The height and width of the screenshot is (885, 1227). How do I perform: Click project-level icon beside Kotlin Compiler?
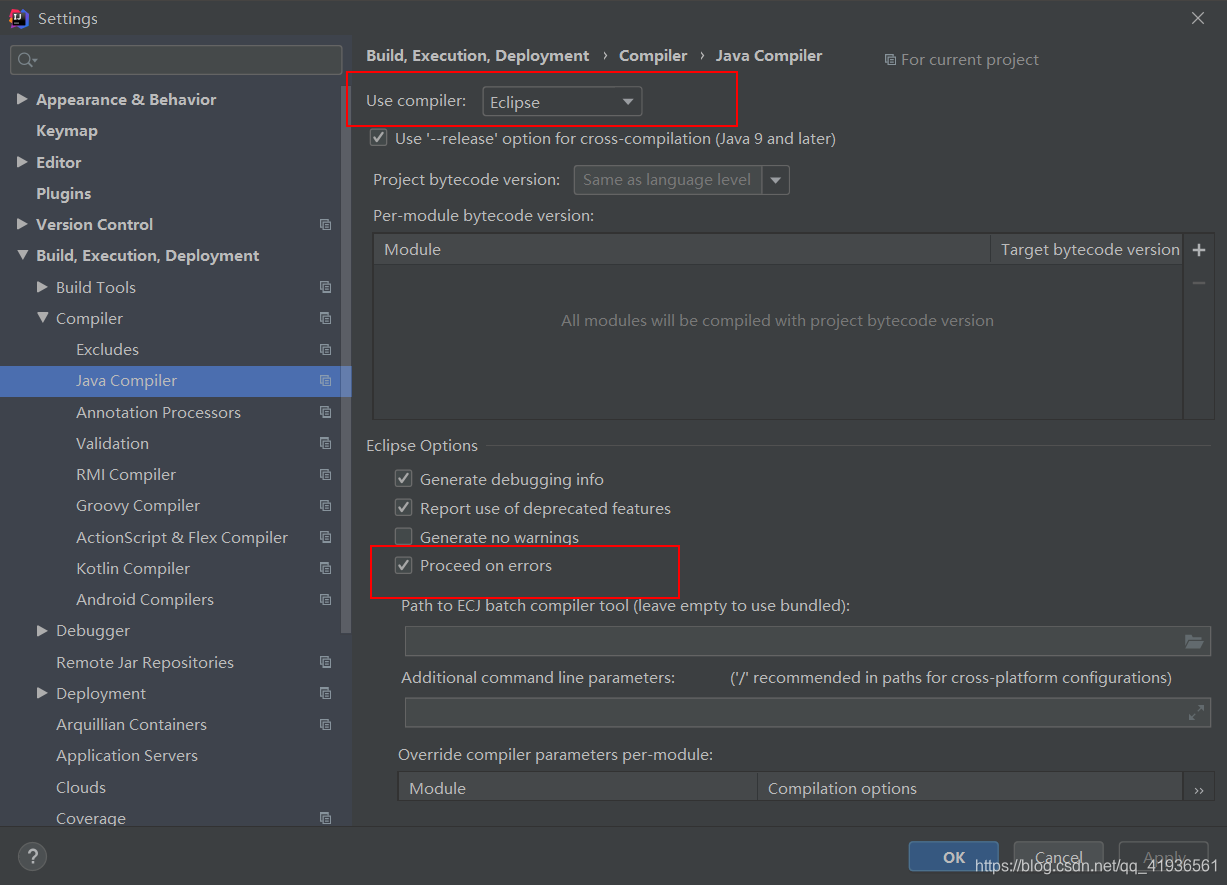tap(325, 568)
